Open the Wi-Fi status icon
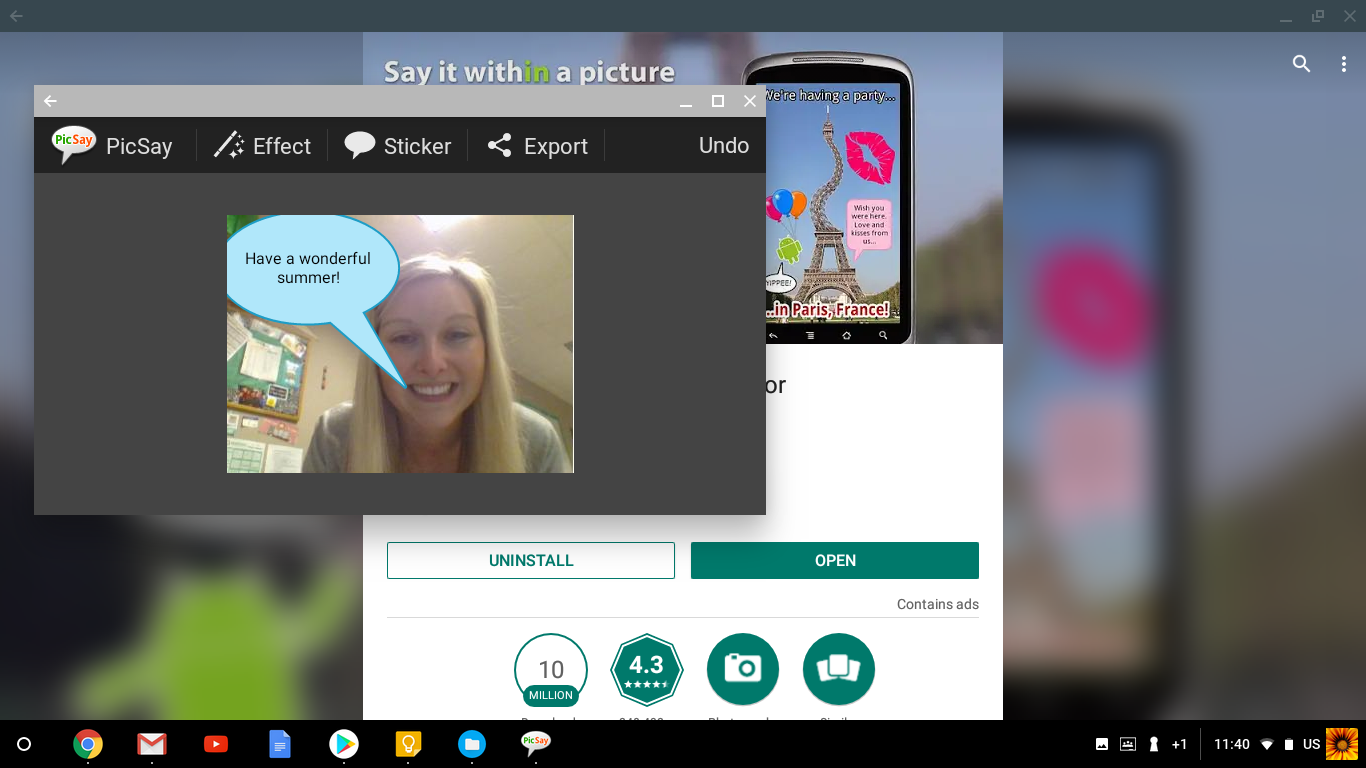The width and height of the screenshot is (1366, 768). [1267, 744]
